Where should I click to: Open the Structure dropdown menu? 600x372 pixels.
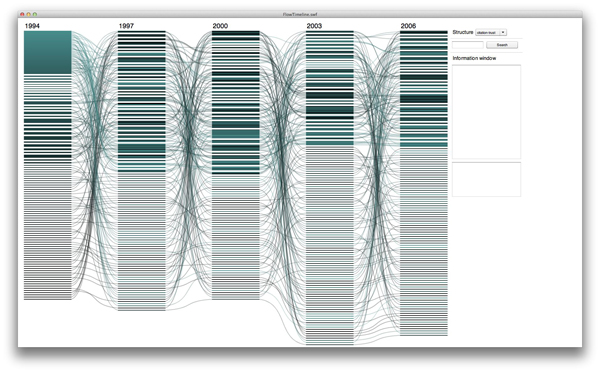point(491,33)
